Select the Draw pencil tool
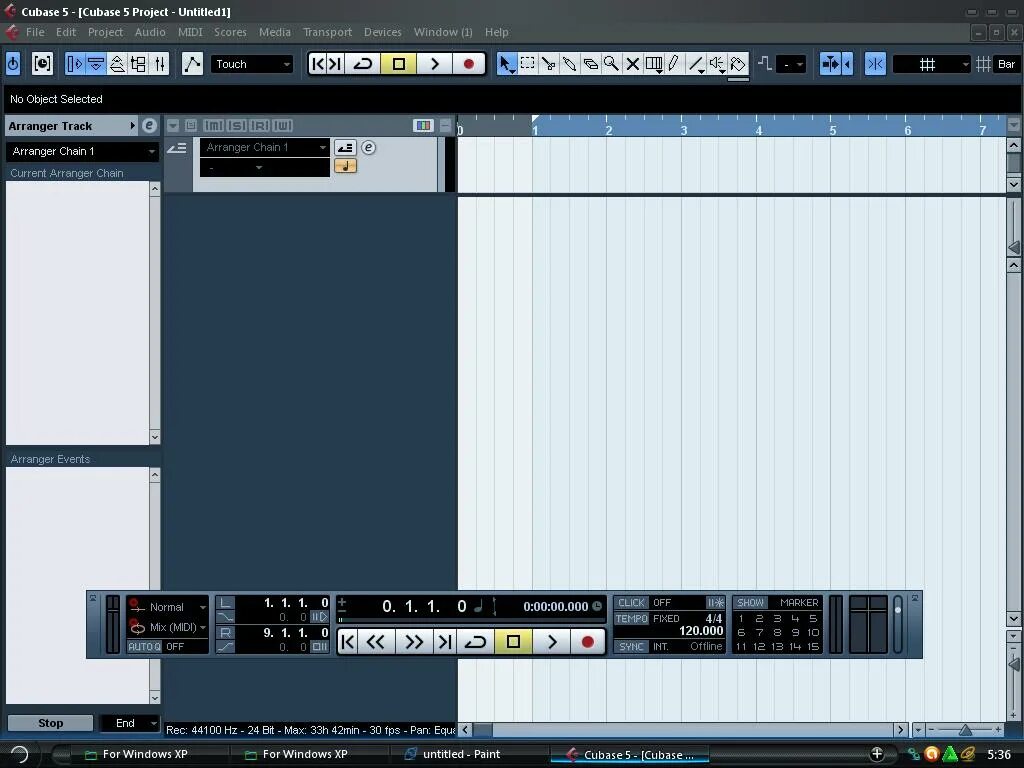 coord(674,64)
